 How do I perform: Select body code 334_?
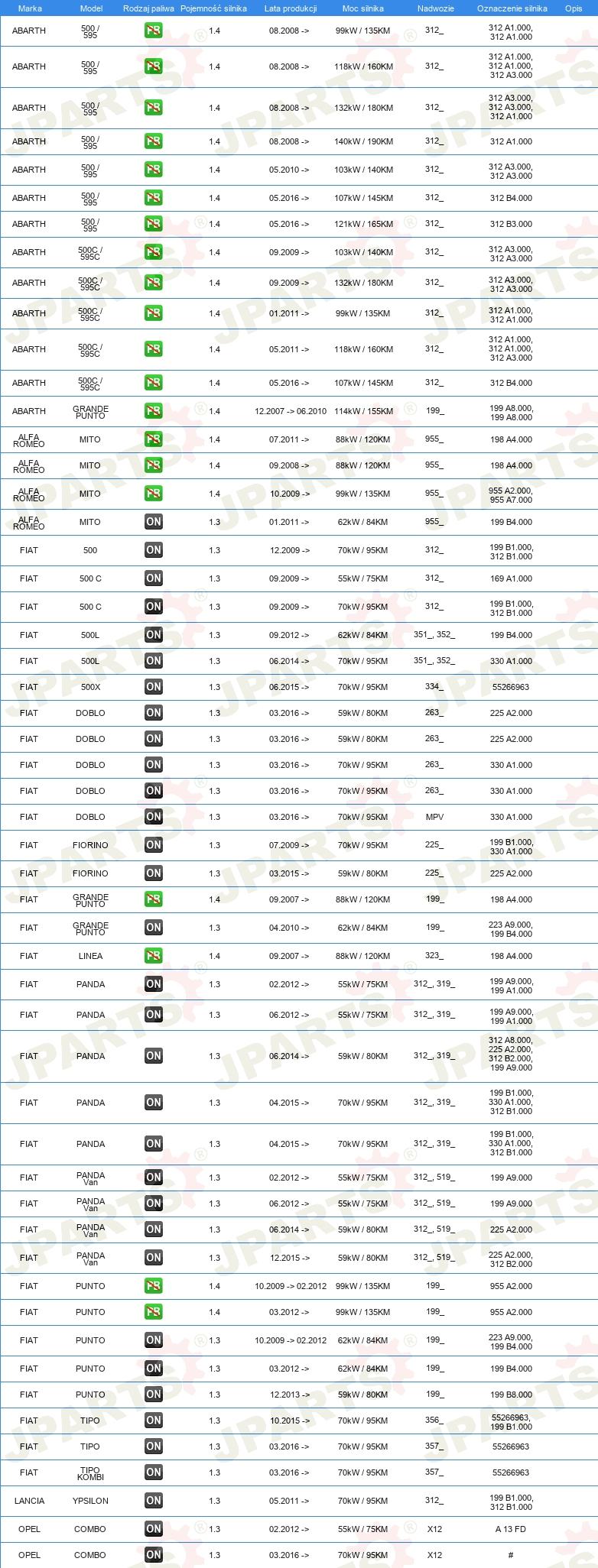pyautogui.click(x=434, y=686)
